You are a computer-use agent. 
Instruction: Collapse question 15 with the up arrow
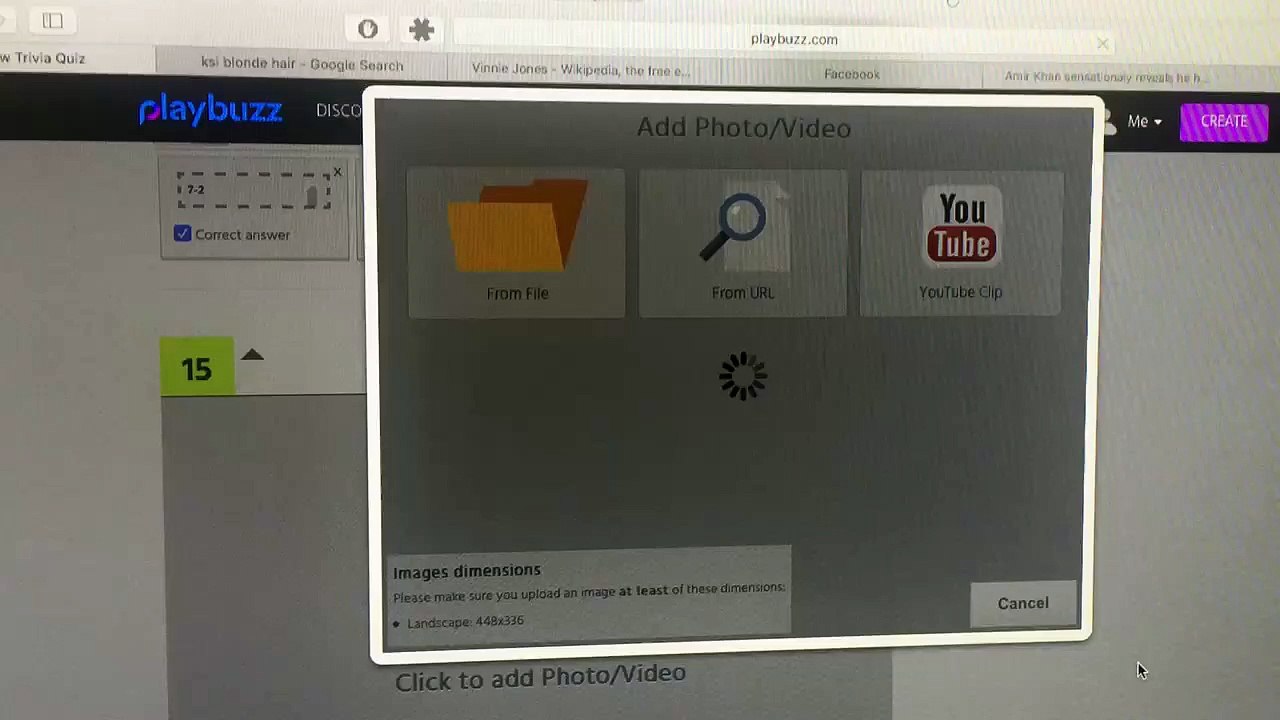point(252,354)
